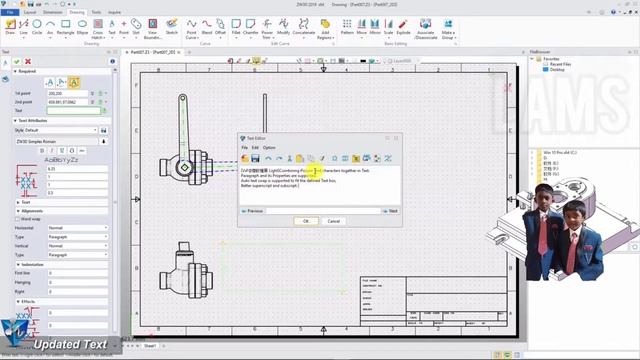Select the Arc tool
Image resolution: width=640 pixels, height=360 pixels.
point(50,27)
